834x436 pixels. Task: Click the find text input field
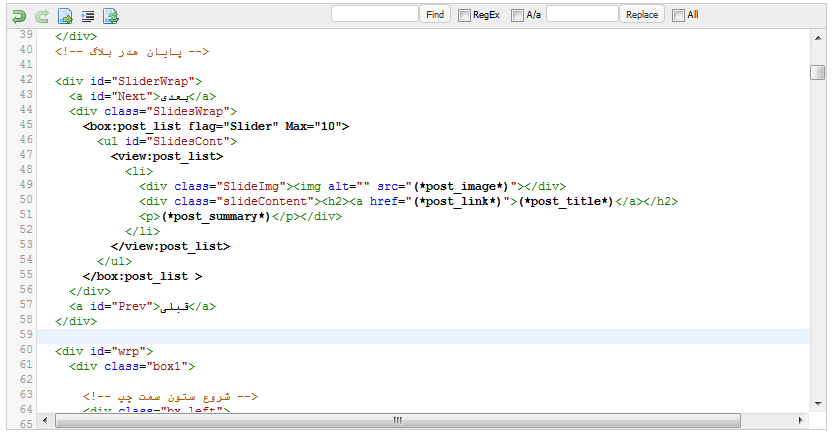(x=374, y=14)
